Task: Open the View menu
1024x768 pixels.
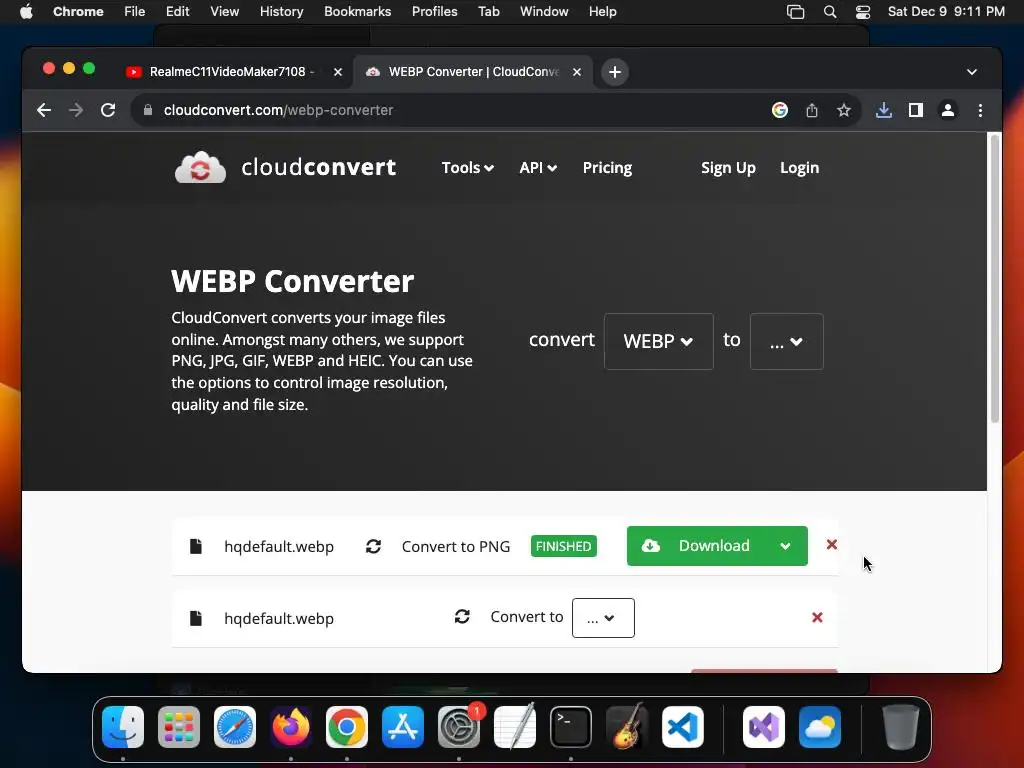Action: tap(224, 12)
